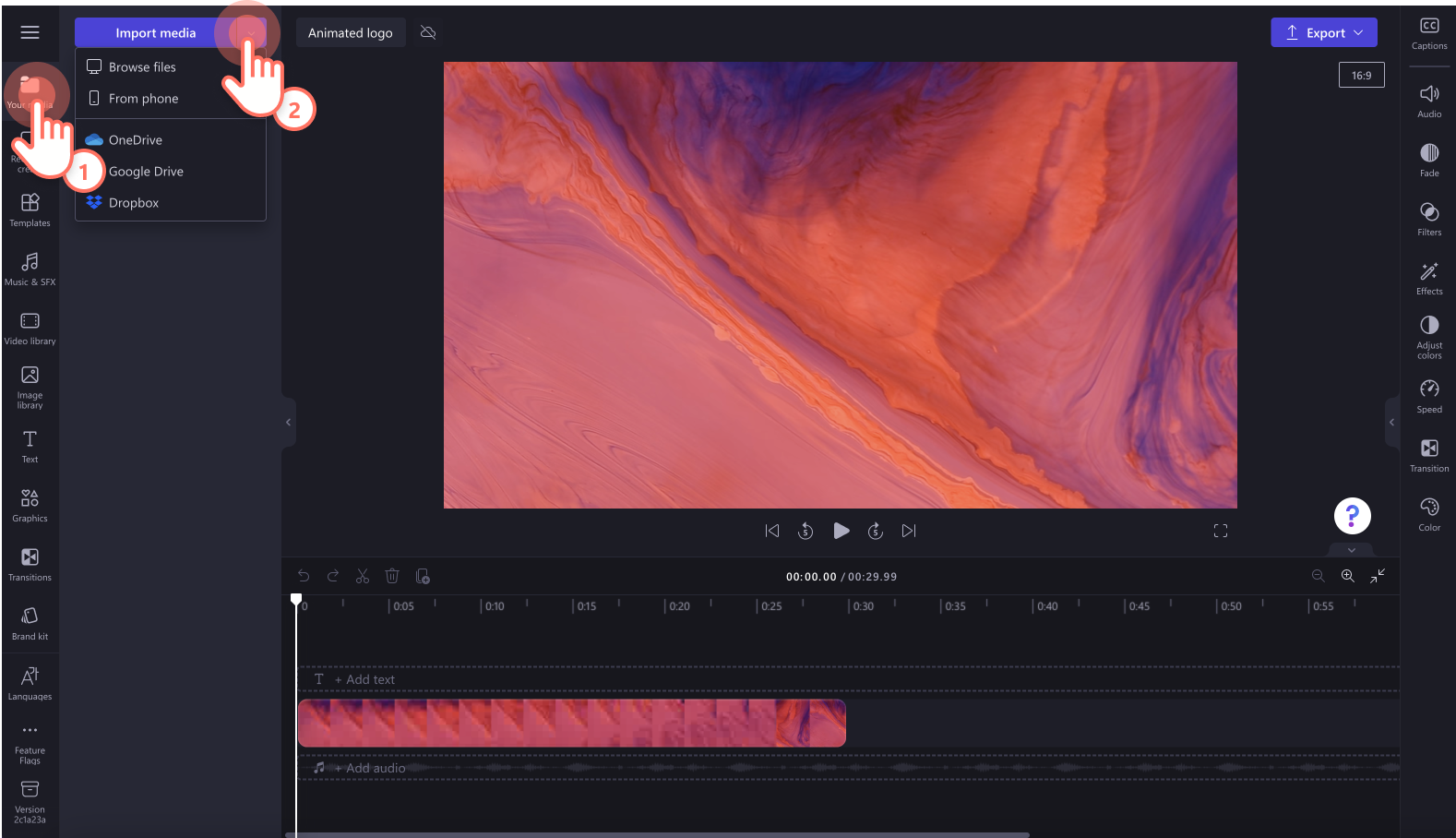Open the right-side Transition panel
The width and height of the screenshot is (1456, 838).
[x=1429, y=455]
